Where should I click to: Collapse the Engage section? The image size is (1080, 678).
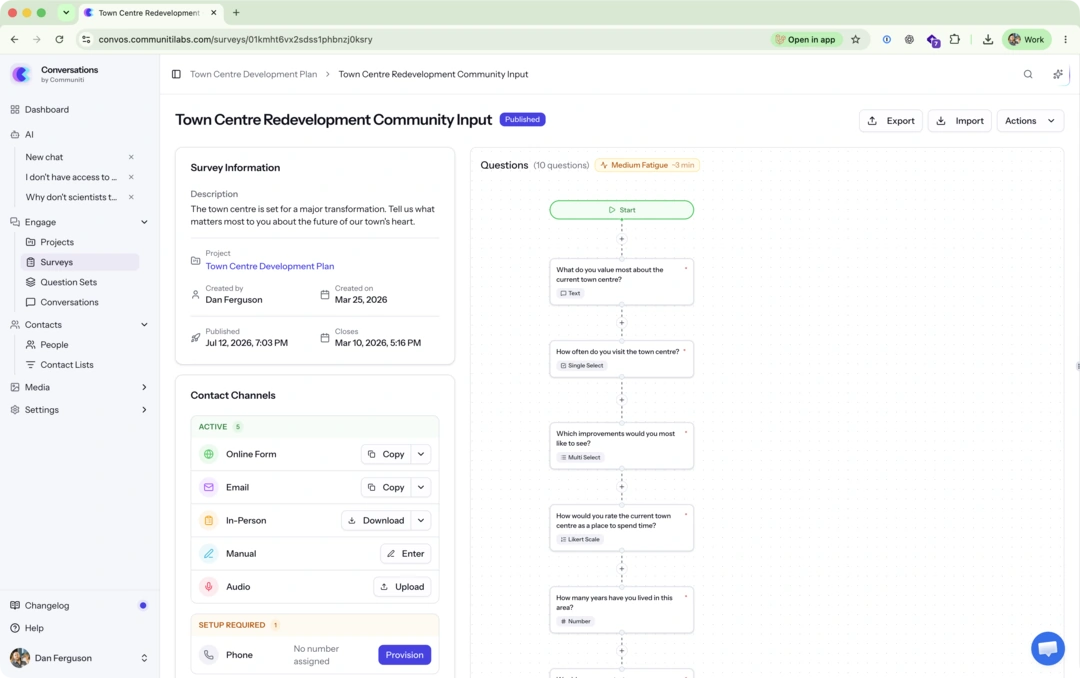[x=144, y=222]
